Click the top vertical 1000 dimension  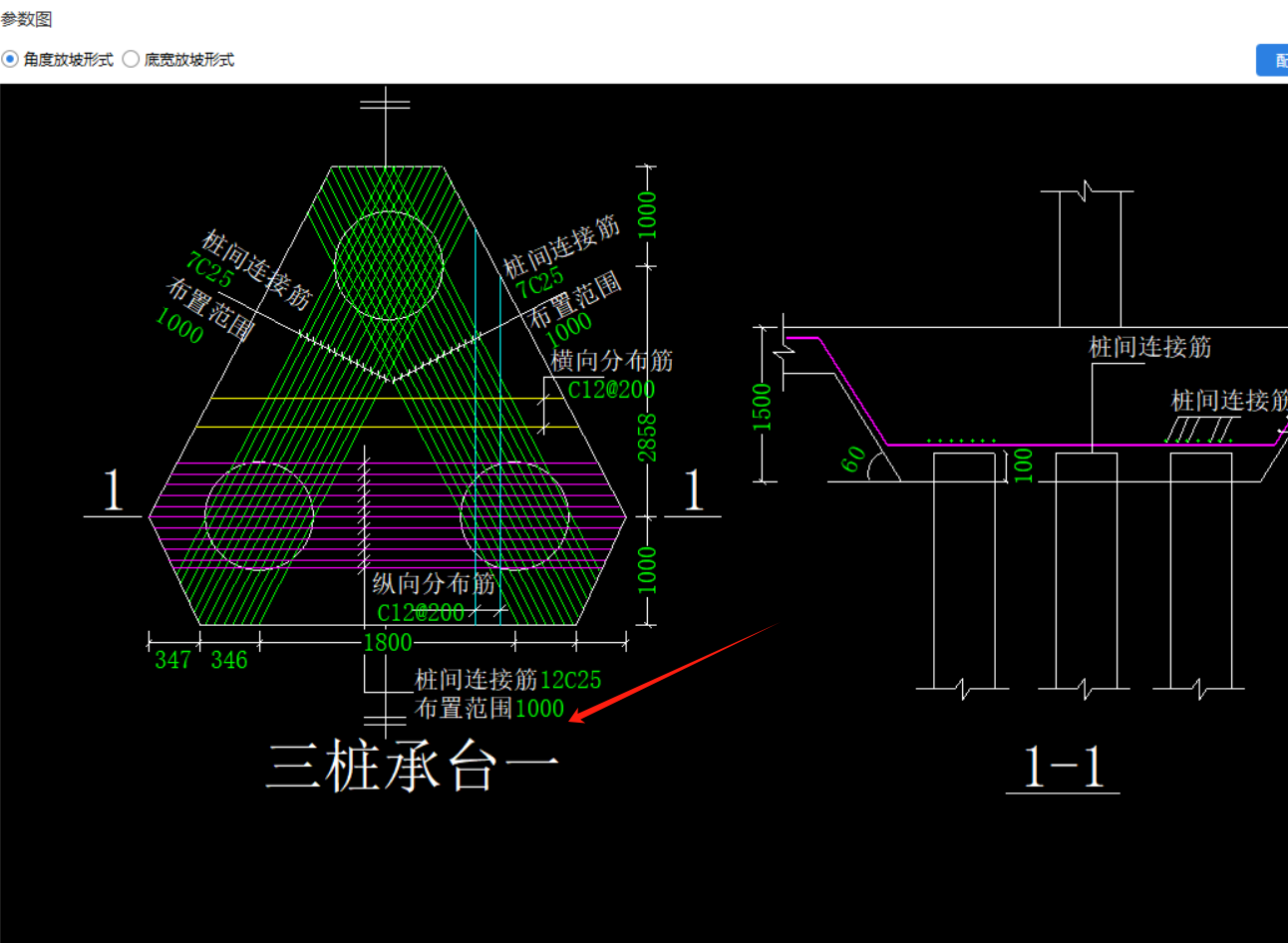[647, 215]
